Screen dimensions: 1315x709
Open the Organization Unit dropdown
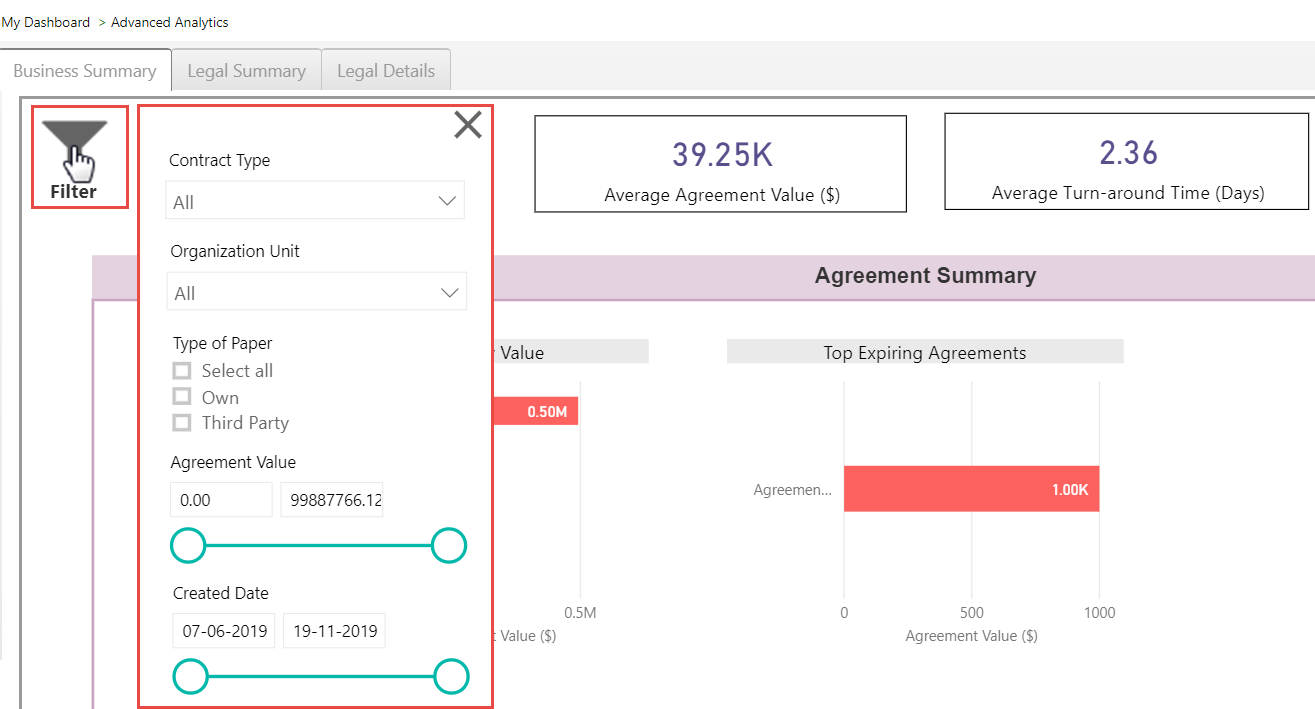[316, 292]
